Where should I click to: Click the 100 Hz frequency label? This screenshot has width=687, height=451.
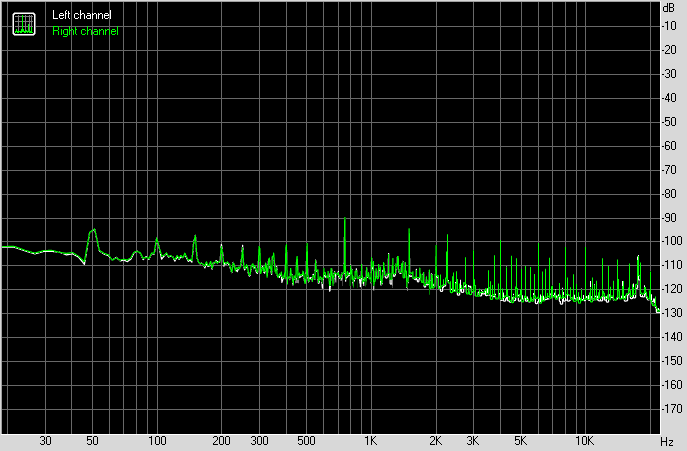tap(157, 440)
